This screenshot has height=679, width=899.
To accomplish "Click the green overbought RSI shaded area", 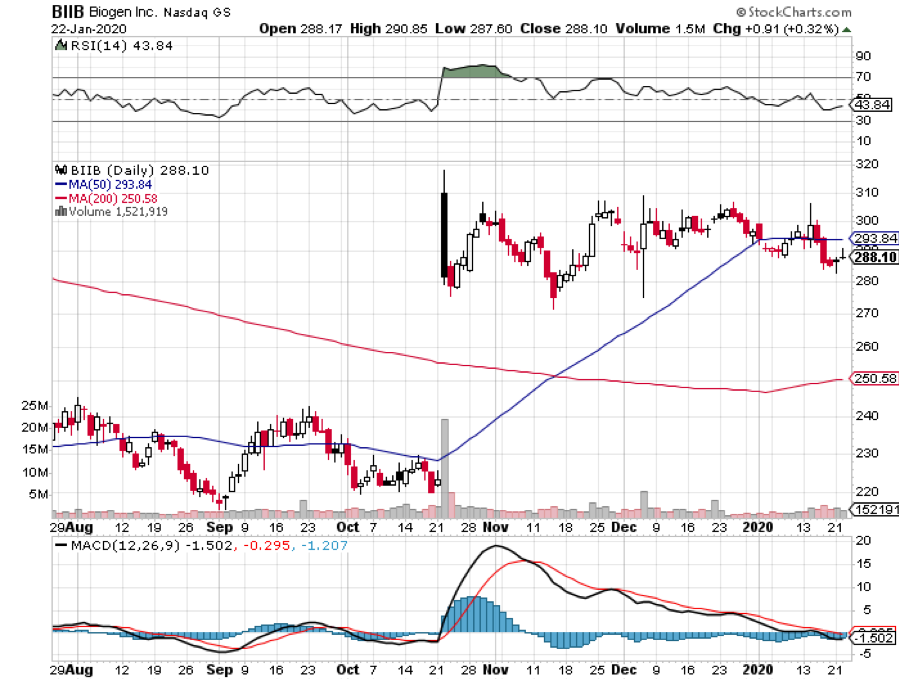I will (475, 72).
